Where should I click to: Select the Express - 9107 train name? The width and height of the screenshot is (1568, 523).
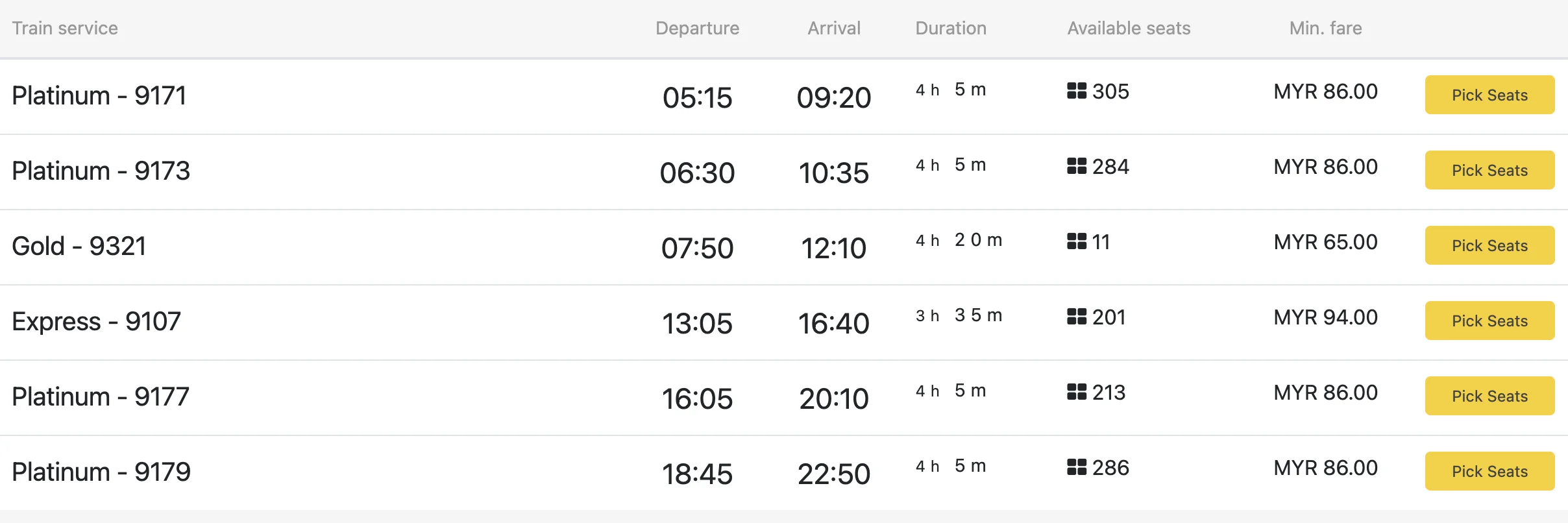point(96,321)
